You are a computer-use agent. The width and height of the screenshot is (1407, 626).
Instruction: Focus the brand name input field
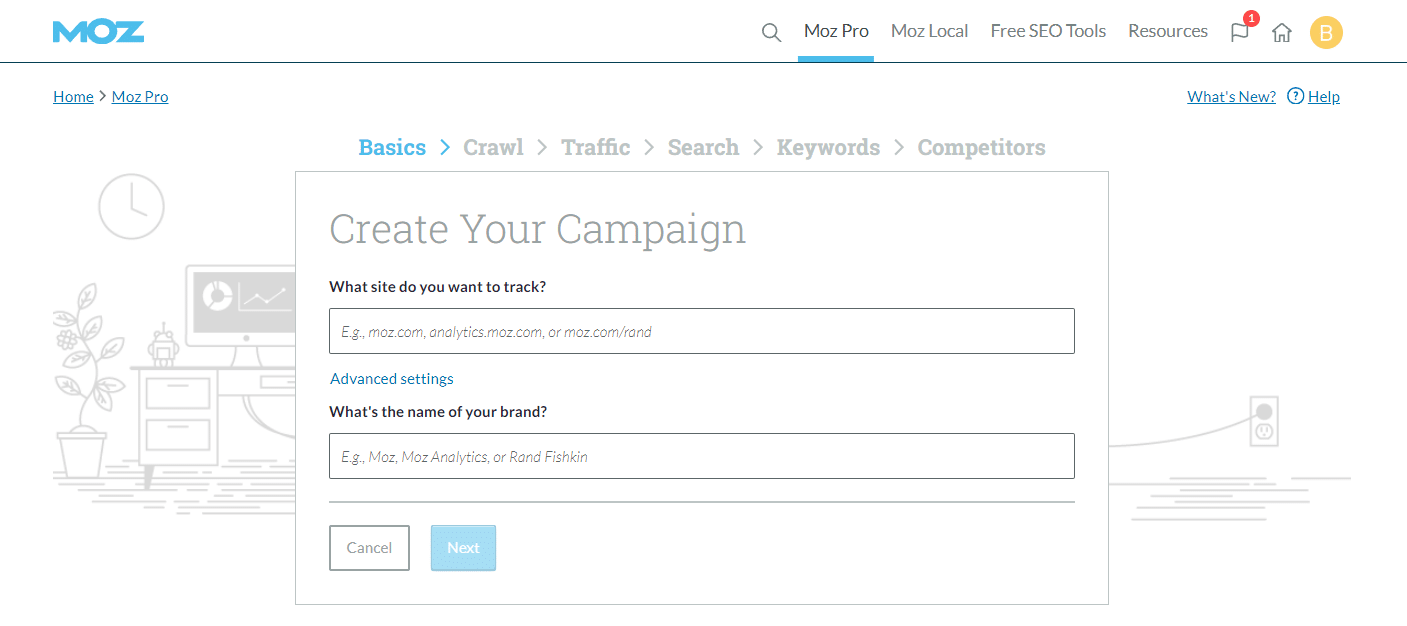click(x=702, y=456)
